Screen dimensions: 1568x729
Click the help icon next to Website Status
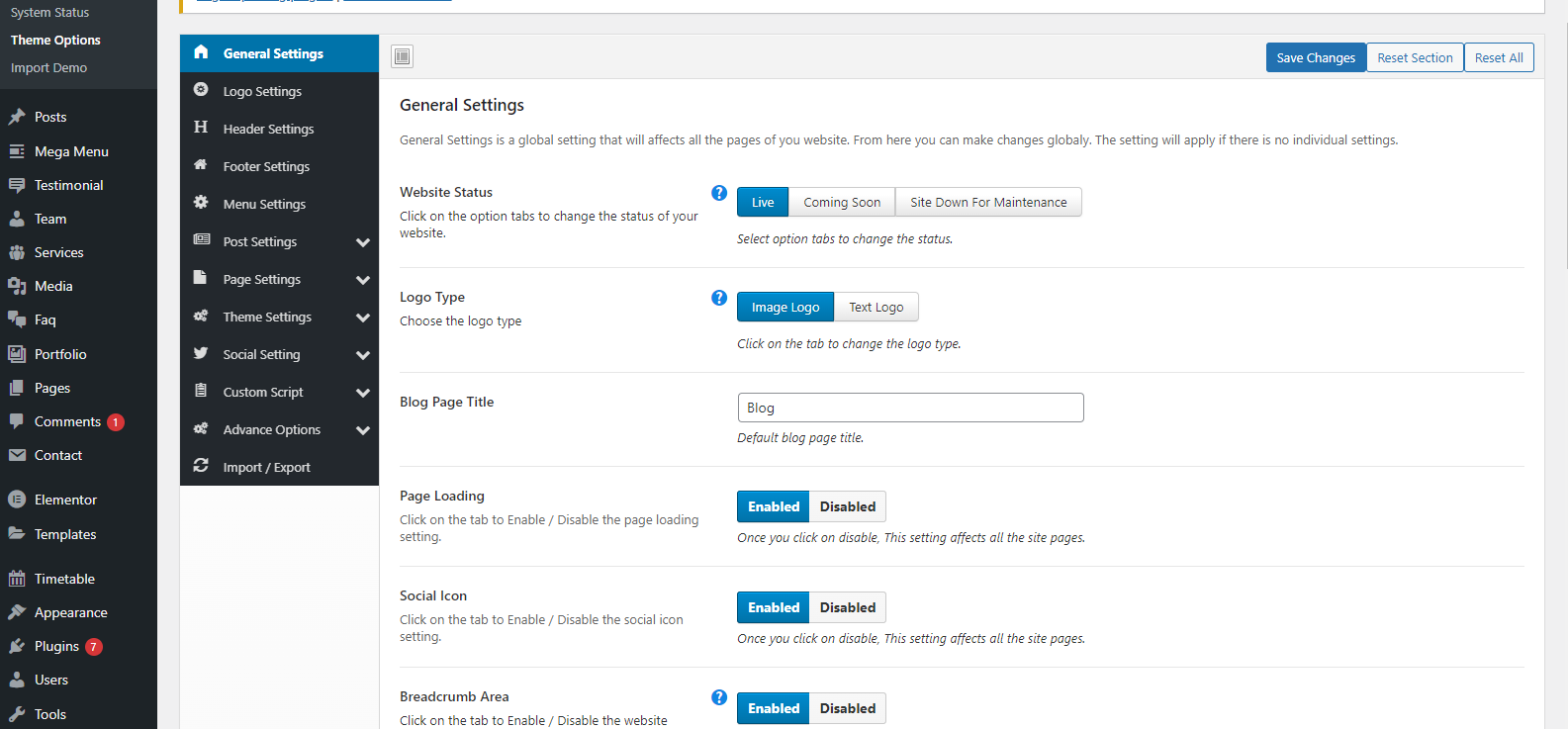pyautogui.click(x=719, y=193)
